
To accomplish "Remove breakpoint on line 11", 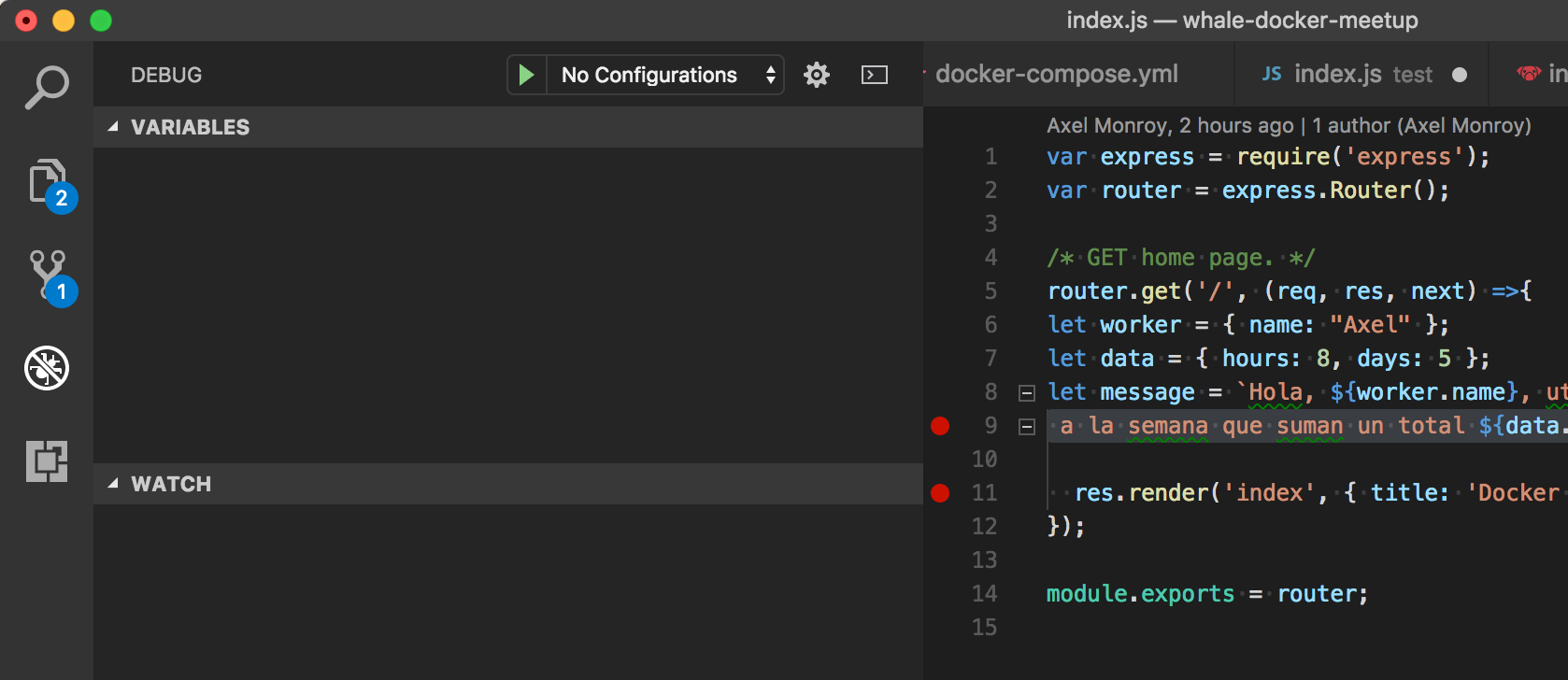I will 940,493.
